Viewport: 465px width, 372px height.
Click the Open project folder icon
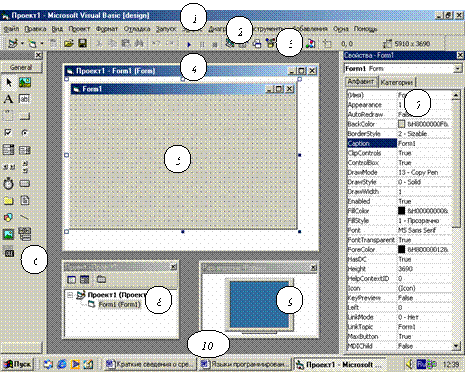point(69,43)
